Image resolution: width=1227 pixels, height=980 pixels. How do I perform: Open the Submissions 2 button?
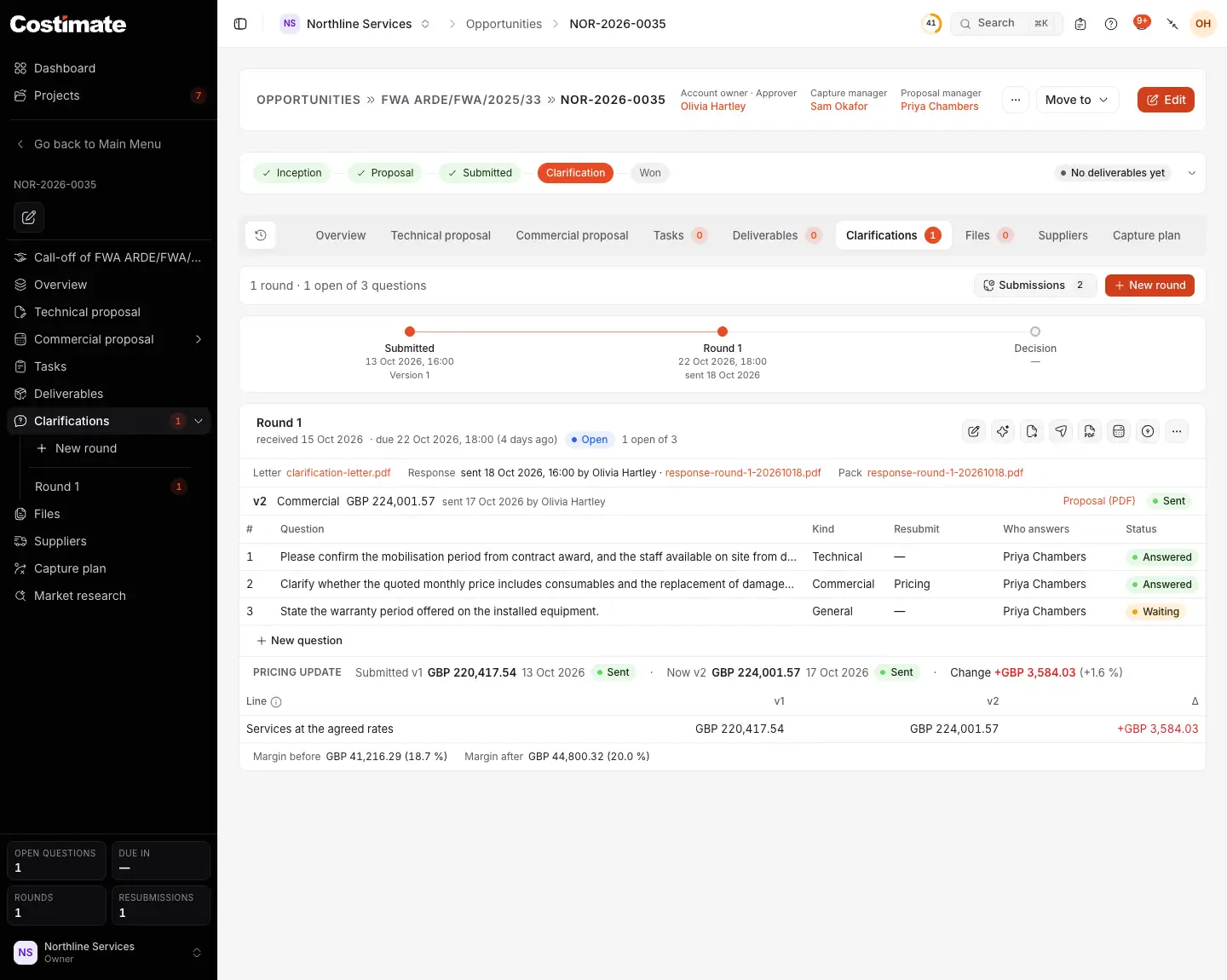click(1035, 285)
